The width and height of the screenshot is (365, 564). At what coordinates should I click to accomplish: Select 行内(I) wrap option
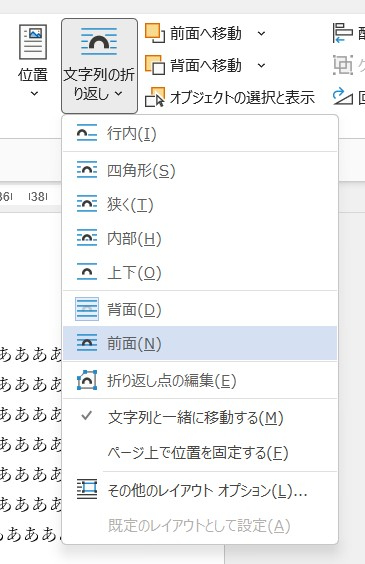point(200,134)
